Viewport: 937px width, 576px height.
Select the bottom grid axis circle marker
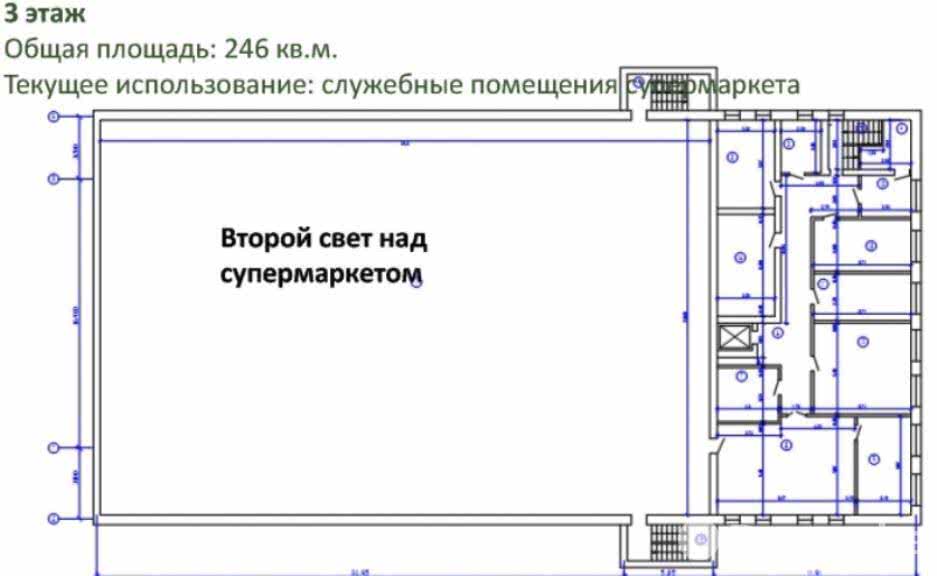[53, 517]
